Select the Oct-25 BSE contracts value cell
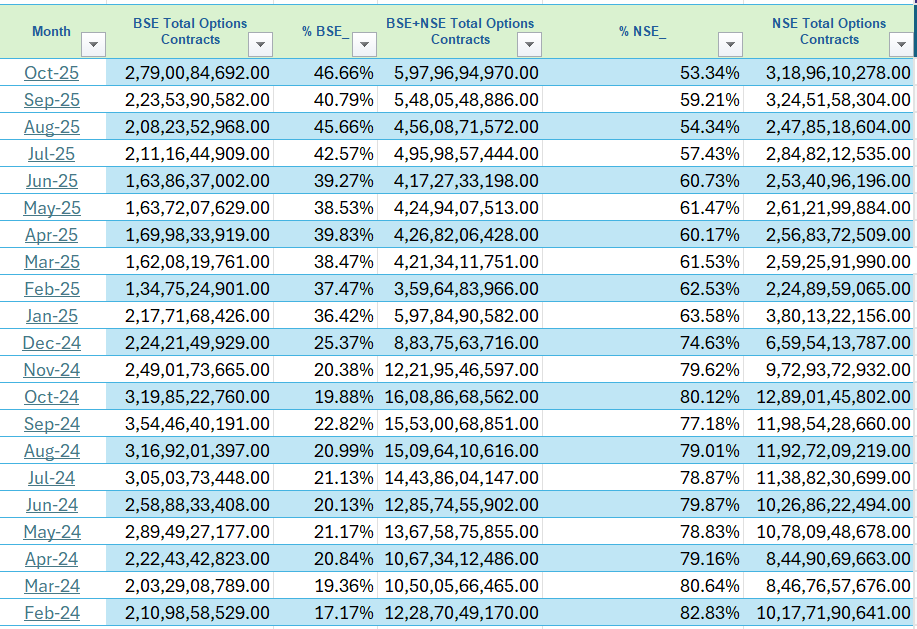 pos(196,72)
